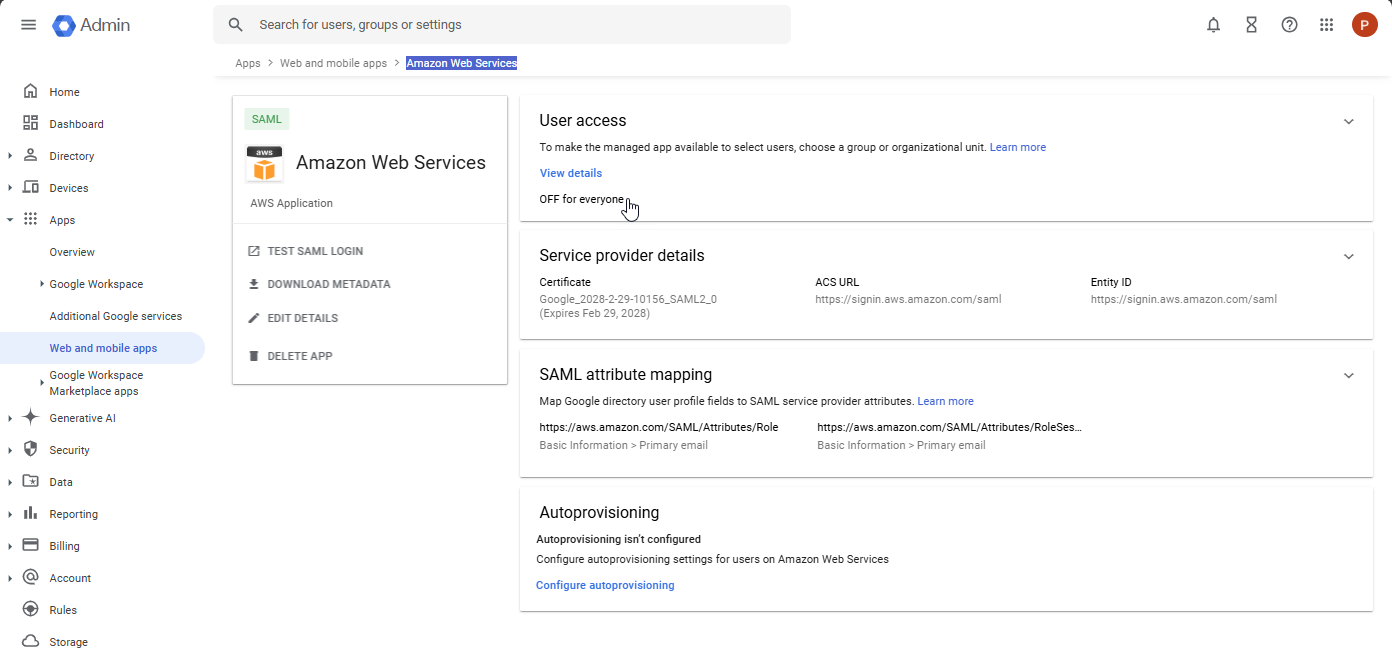Click the Directory person icon
The width and height of the screenshot is (1392, 655).
click(x=30, y=155)
